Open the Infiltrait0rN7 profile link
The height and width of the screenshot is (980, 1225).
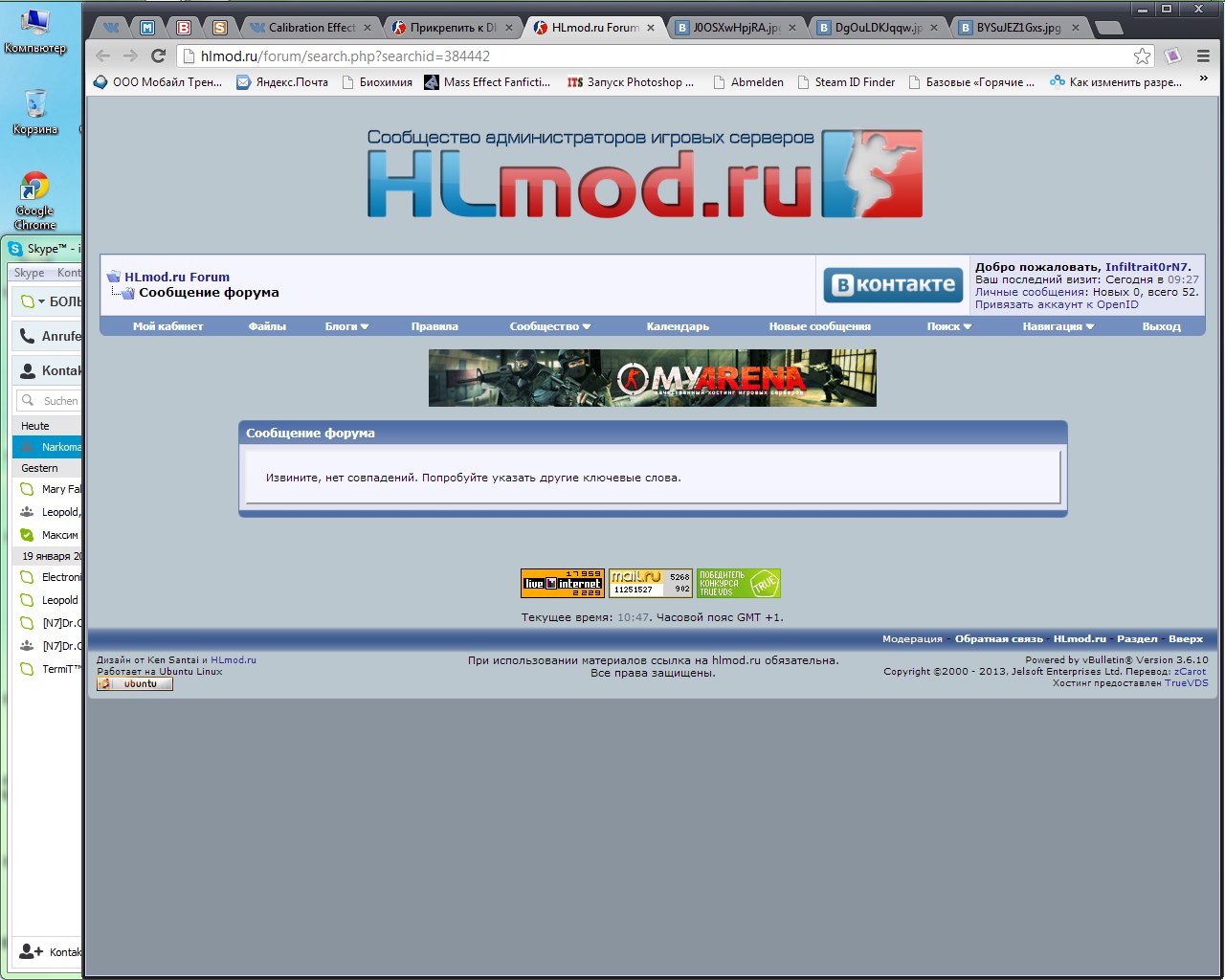tap(1147, 267)
